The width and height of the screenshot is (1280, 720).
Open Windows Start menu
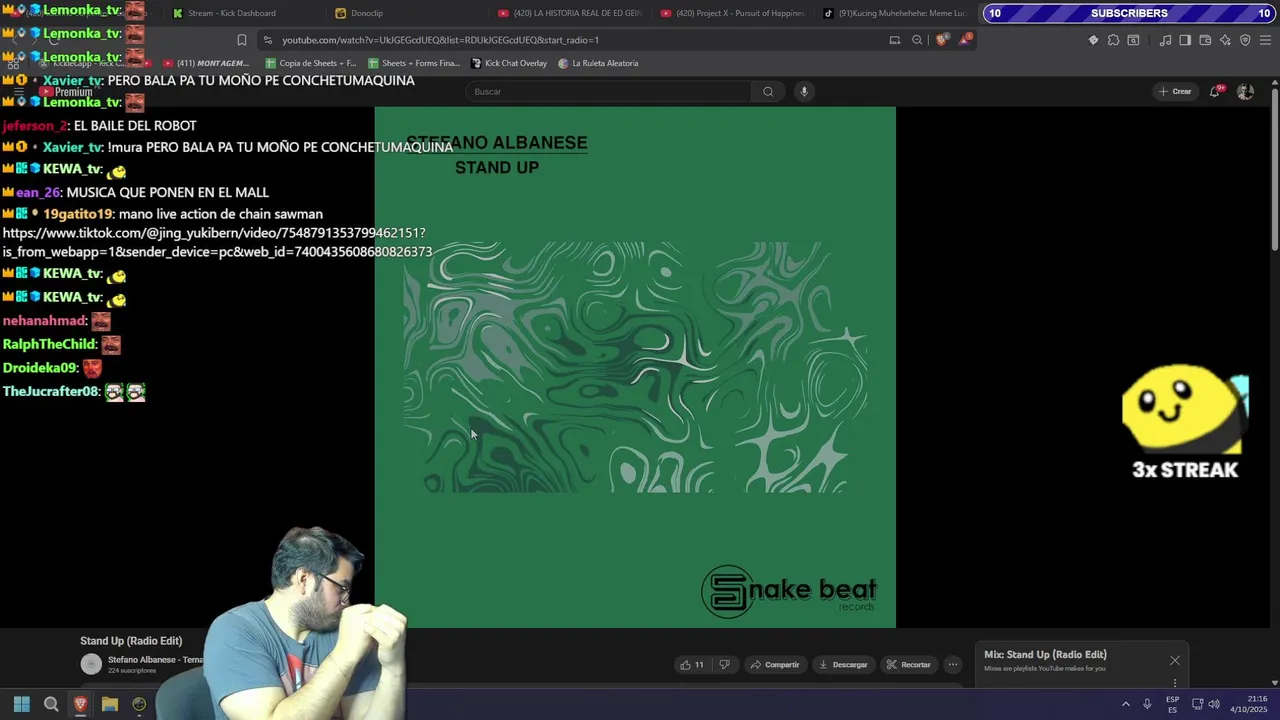tap(22, 704)
